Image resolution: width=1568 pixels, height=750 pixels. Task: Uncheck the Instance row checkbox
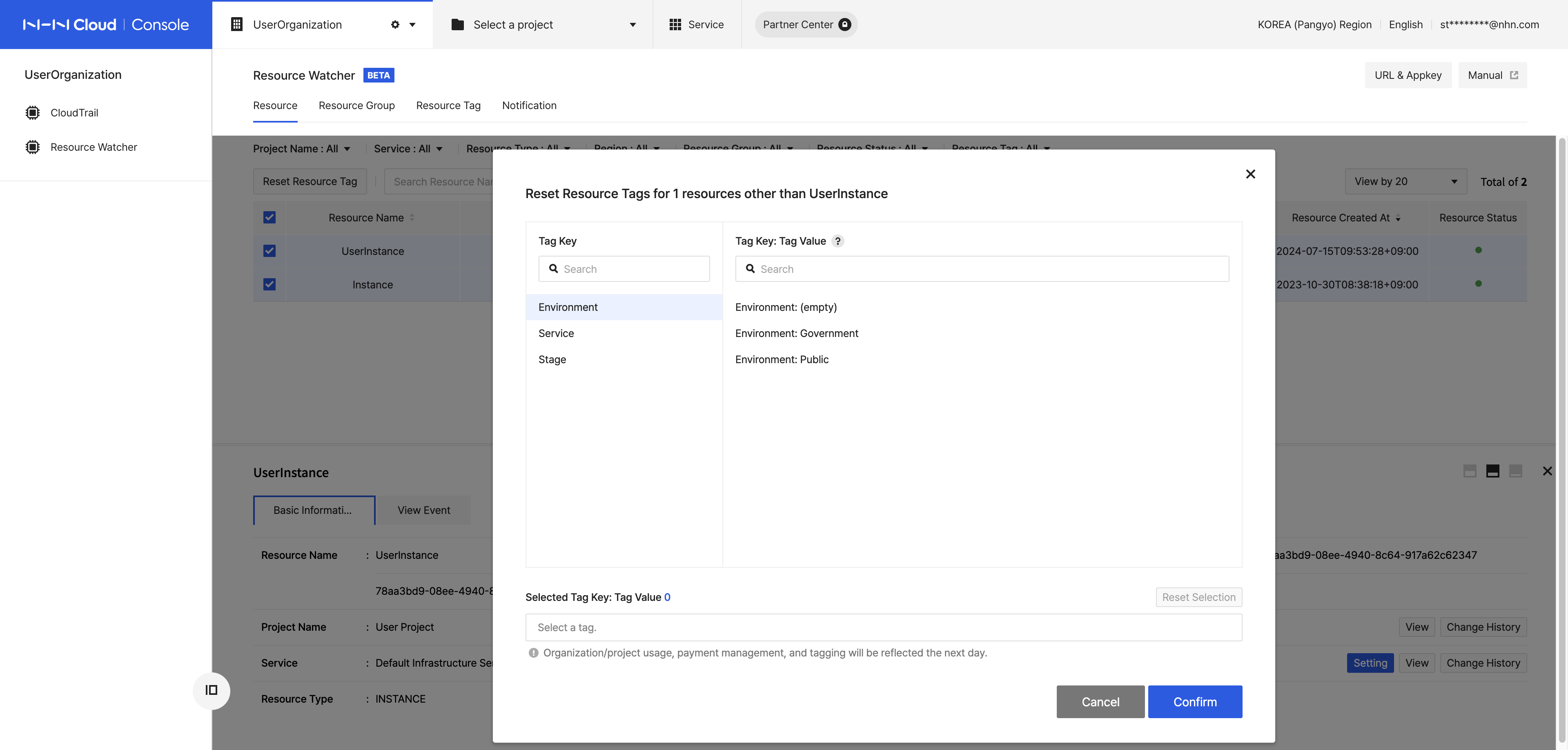click(269, 284)
